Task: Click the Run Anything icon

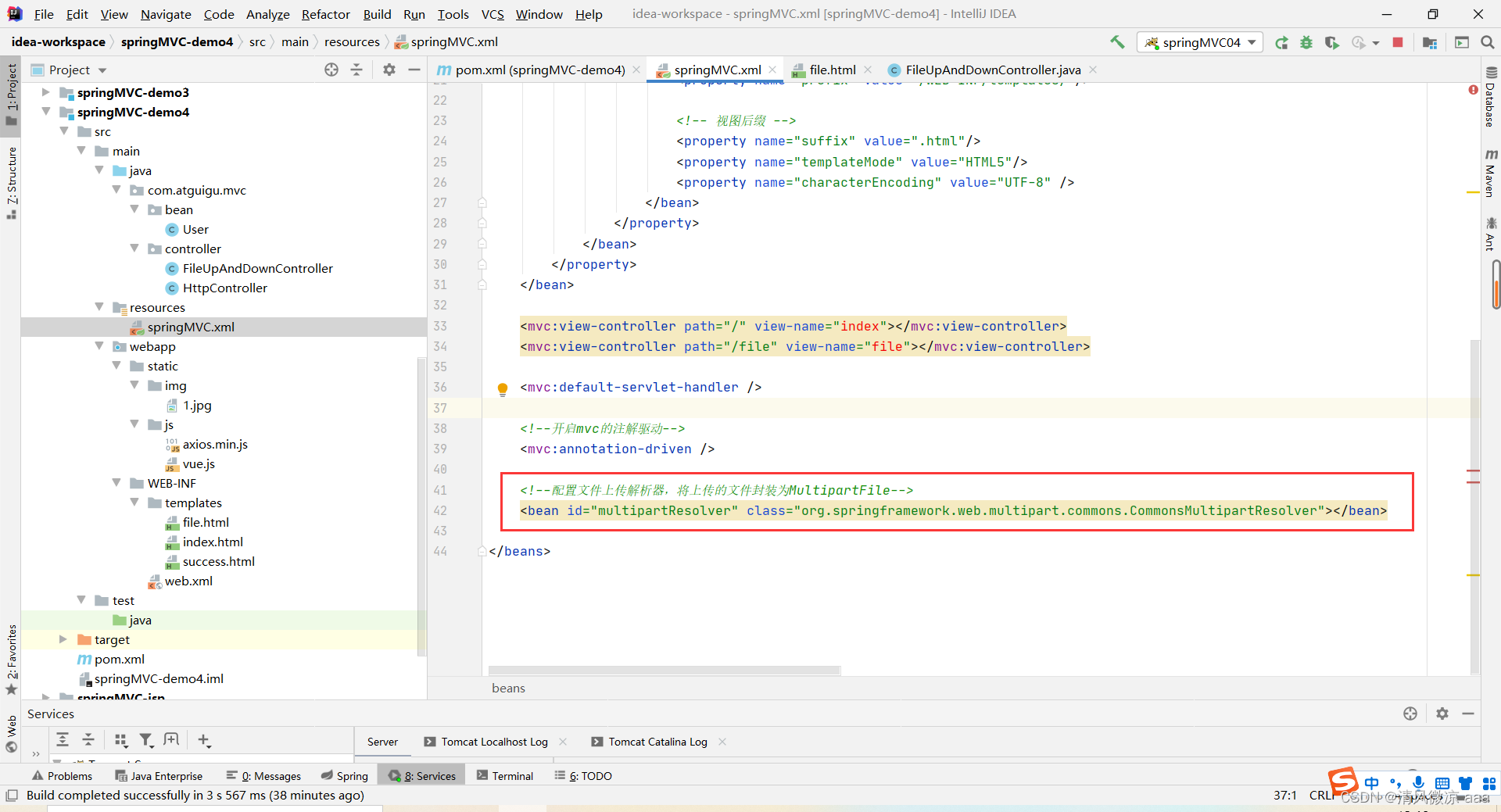Action: point(1462,42)
